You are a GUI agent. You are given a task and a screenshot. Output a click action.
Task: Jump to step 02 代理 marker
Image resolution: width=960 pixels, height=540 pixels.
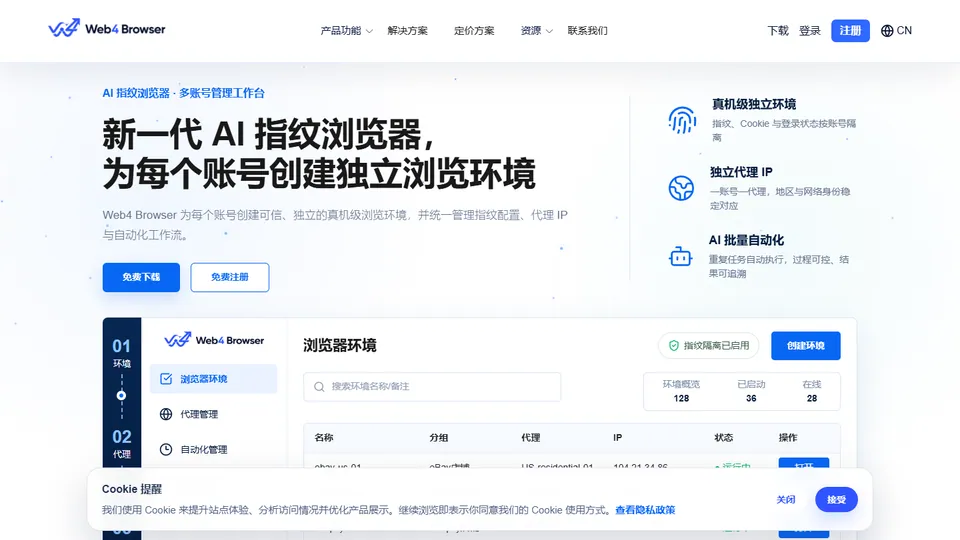pyautogui.click(x=122, y=444)
